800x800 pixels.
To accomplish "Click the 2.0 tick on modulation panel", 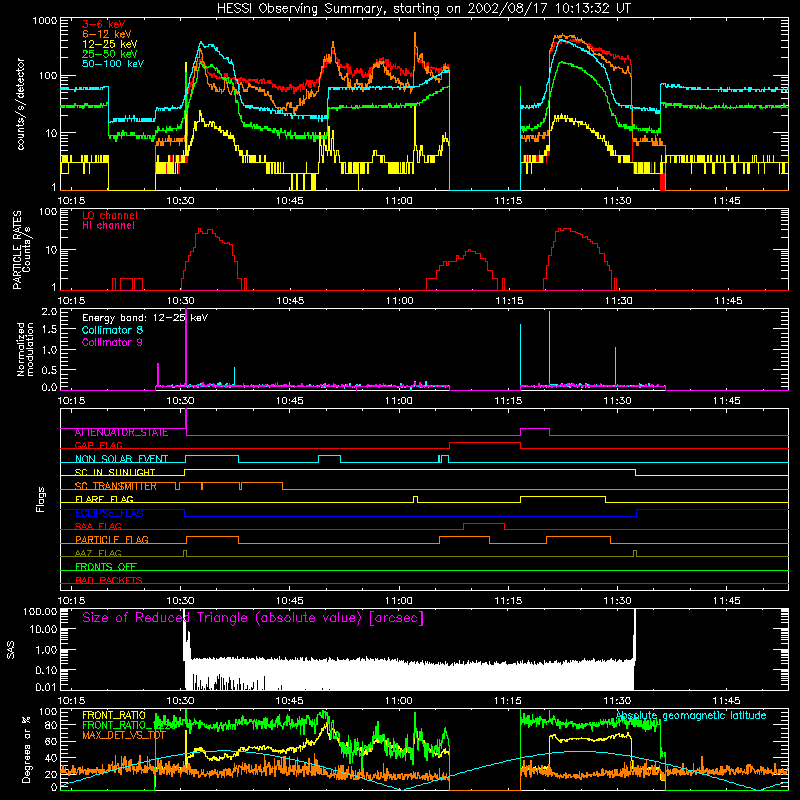I will click(x=49, y=312).
